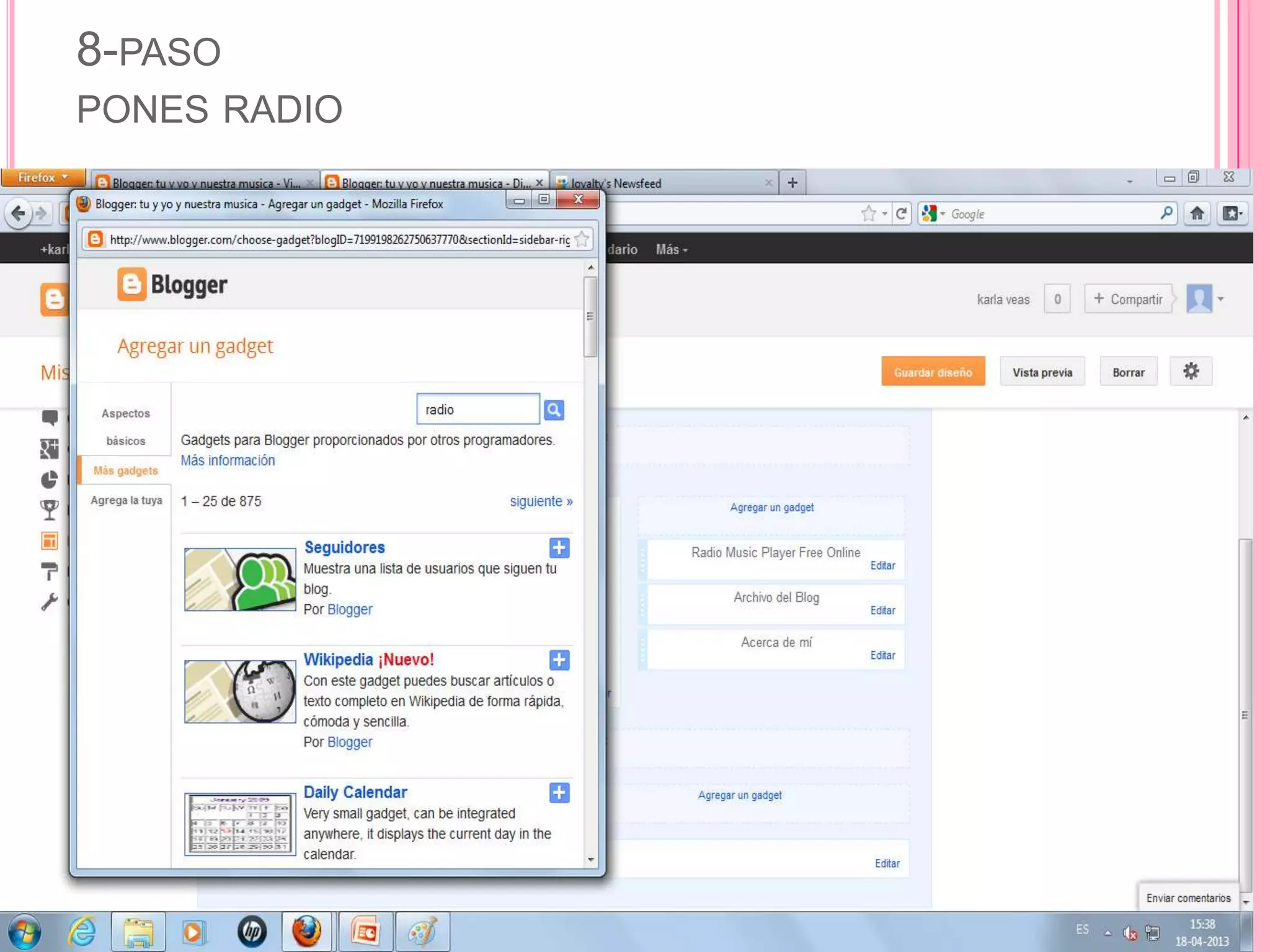Open the Template paint-roller icon in Blogger sidebar
The image size is (1270, 952).
coord(50,571)
